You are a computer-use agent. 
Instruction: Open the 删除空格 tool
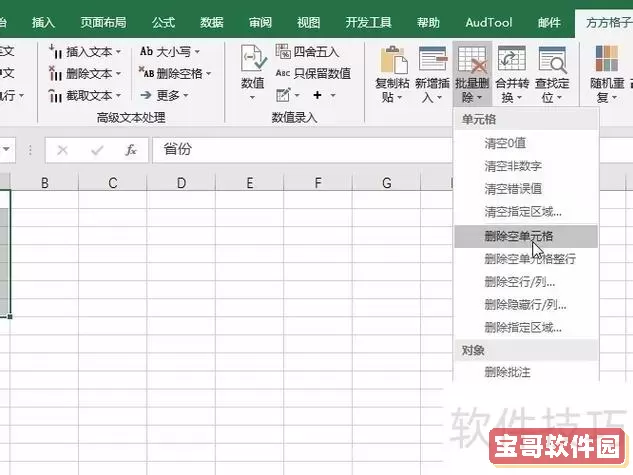click(x=175, y=73)
